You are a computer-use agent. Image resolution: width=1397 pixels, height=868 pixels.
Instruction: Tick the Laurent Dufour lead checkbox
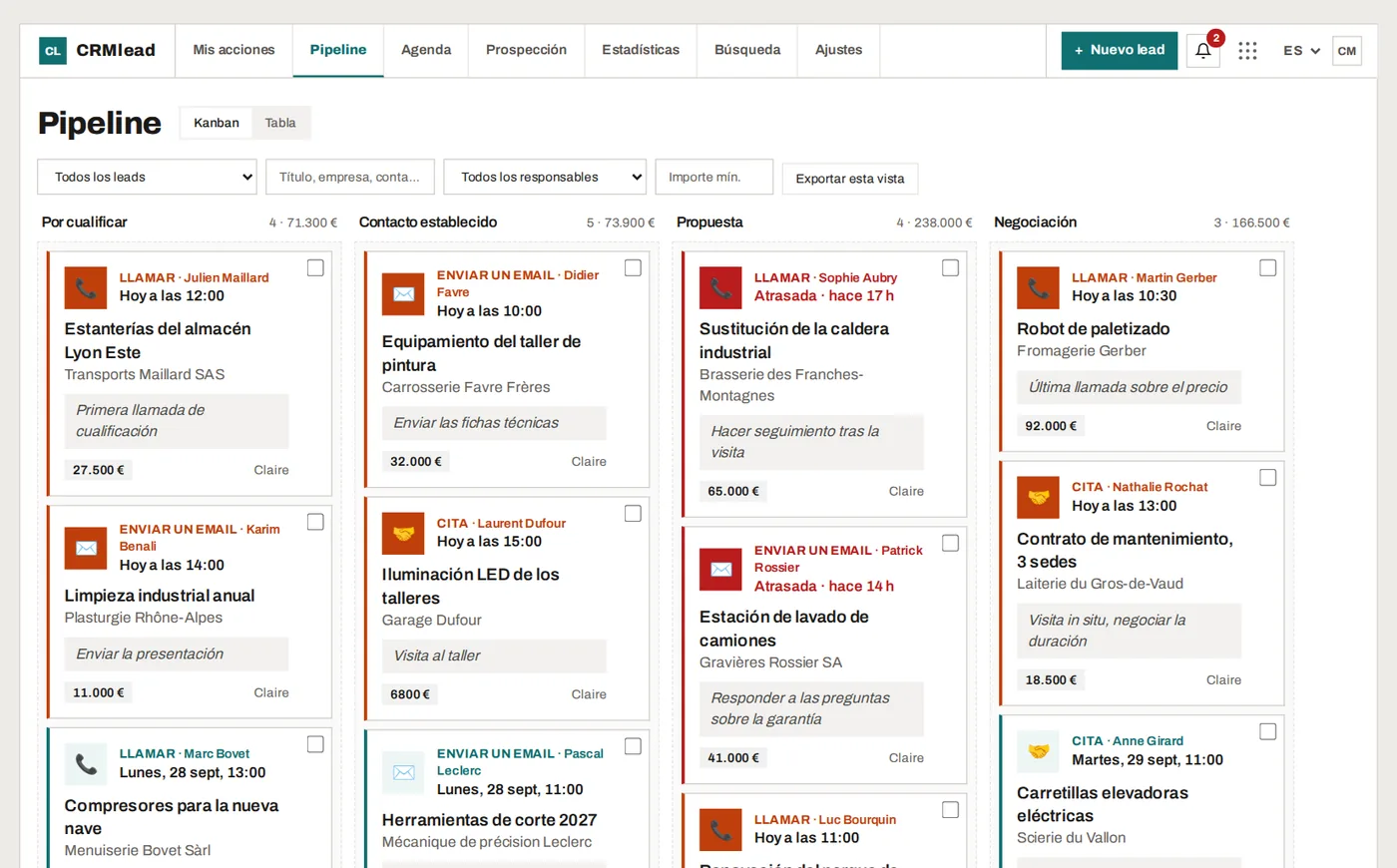point(633,513)
